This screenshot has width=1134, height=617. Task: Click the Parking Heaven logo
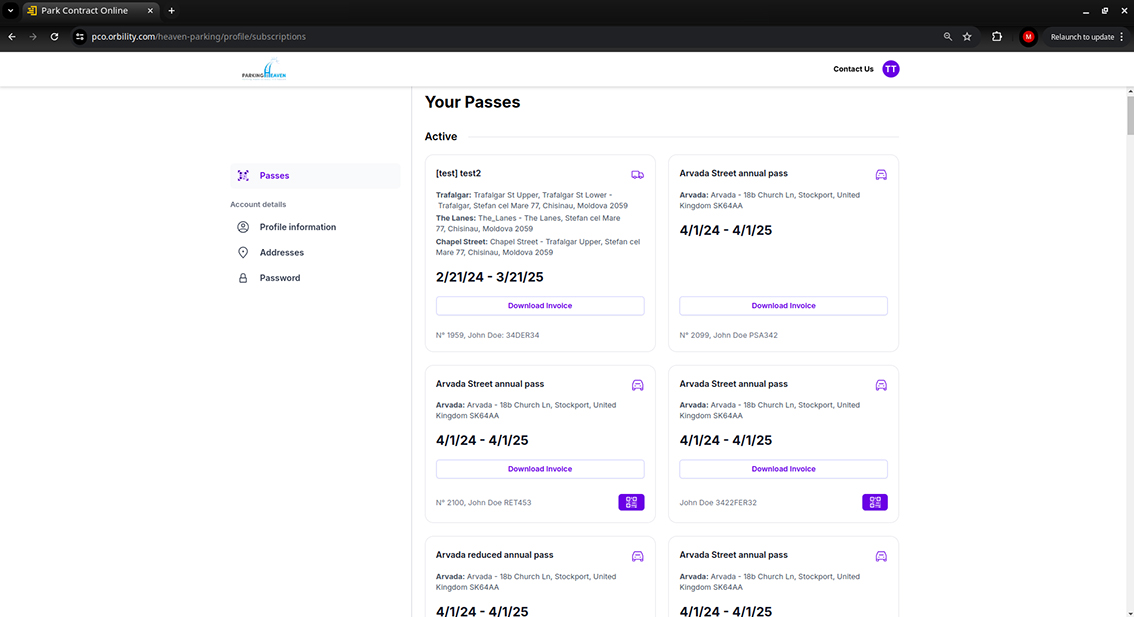[264, 70]
